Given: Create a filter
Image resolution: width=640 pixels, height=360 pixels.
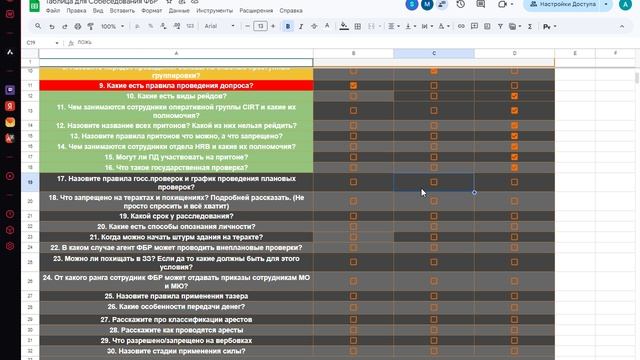Looking at the screenshot, I should [x=500, y=26].
